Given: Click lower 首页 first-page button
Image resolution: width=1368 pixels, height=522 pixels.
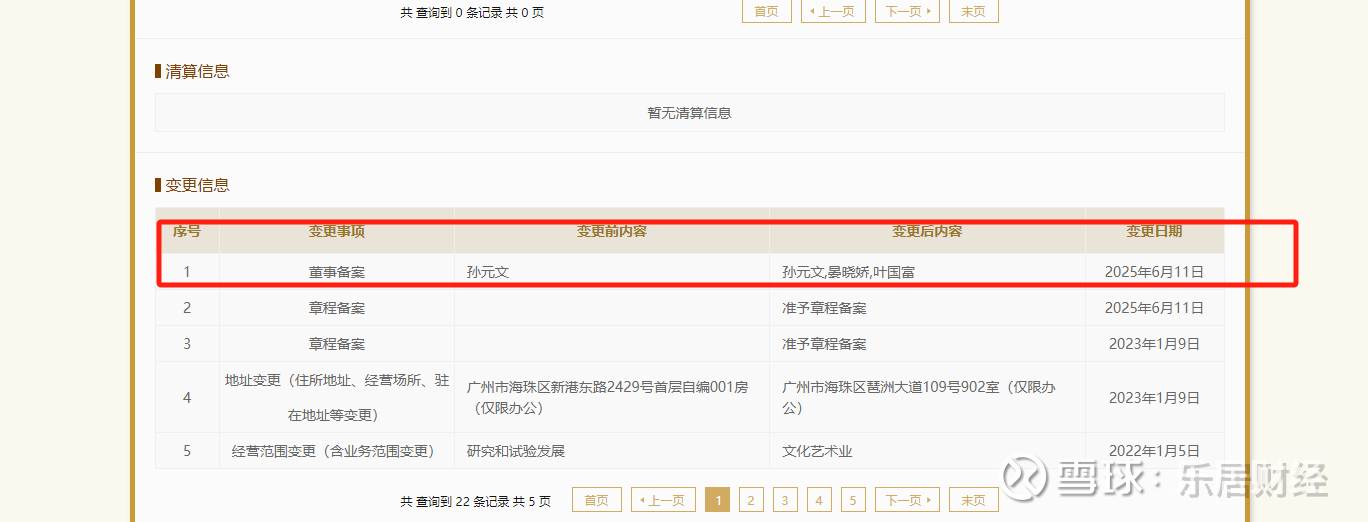Looking at the screenshot, I should click(597, 500).
